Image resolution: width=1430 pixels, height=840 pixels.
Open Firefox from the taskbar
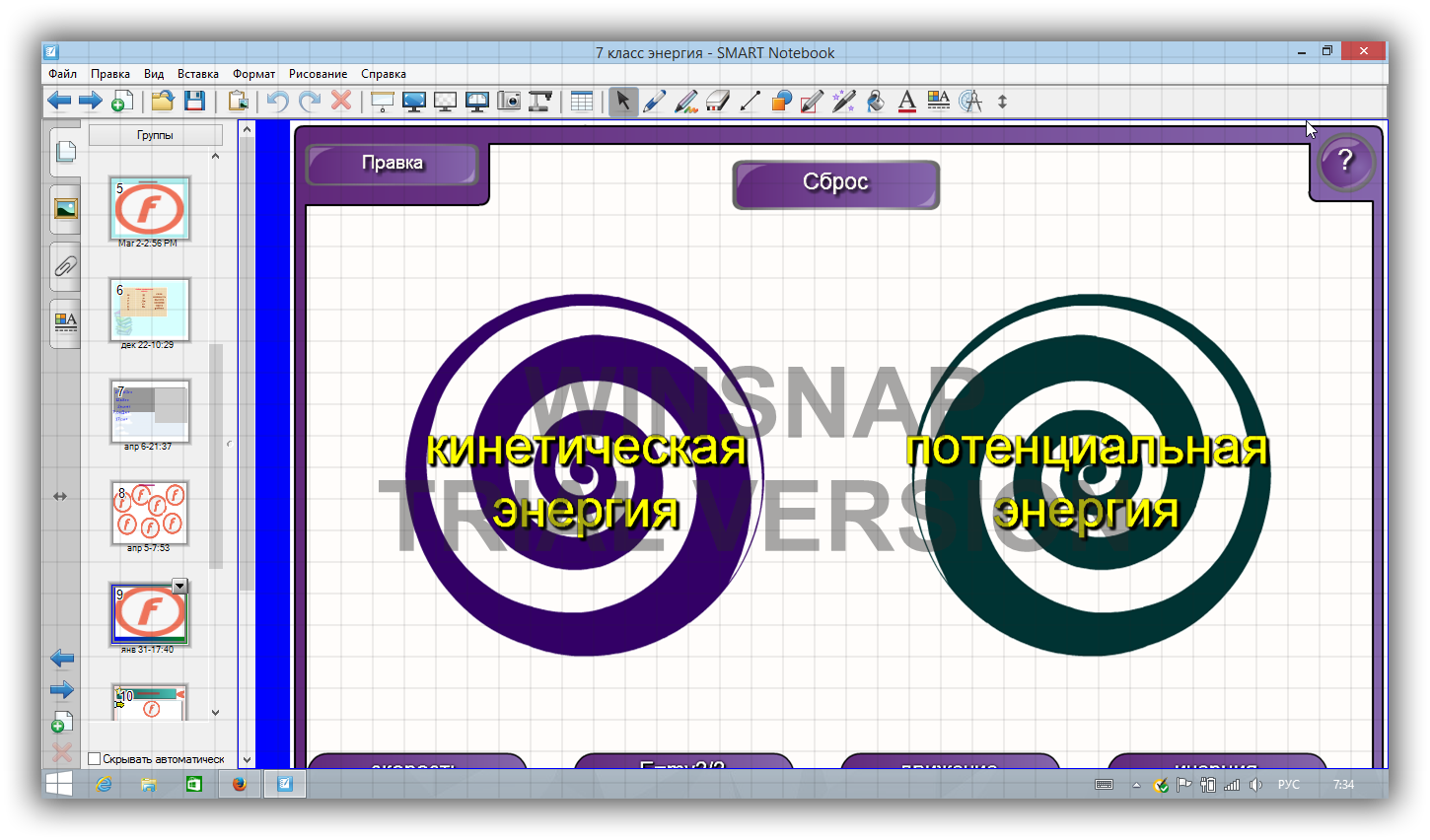[x=239, y=785]
